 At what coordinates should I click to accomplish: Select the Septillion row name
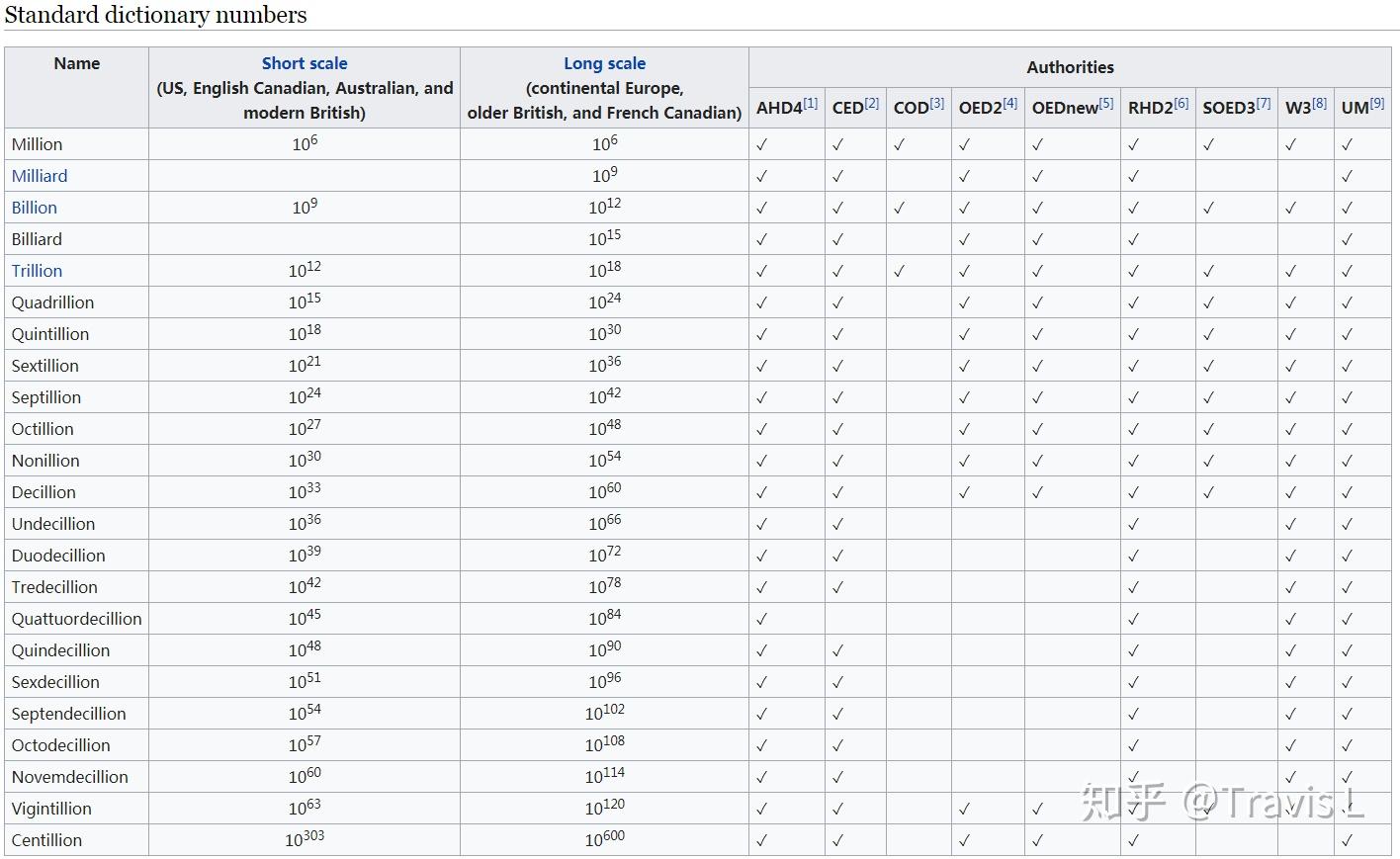(46, 397)
